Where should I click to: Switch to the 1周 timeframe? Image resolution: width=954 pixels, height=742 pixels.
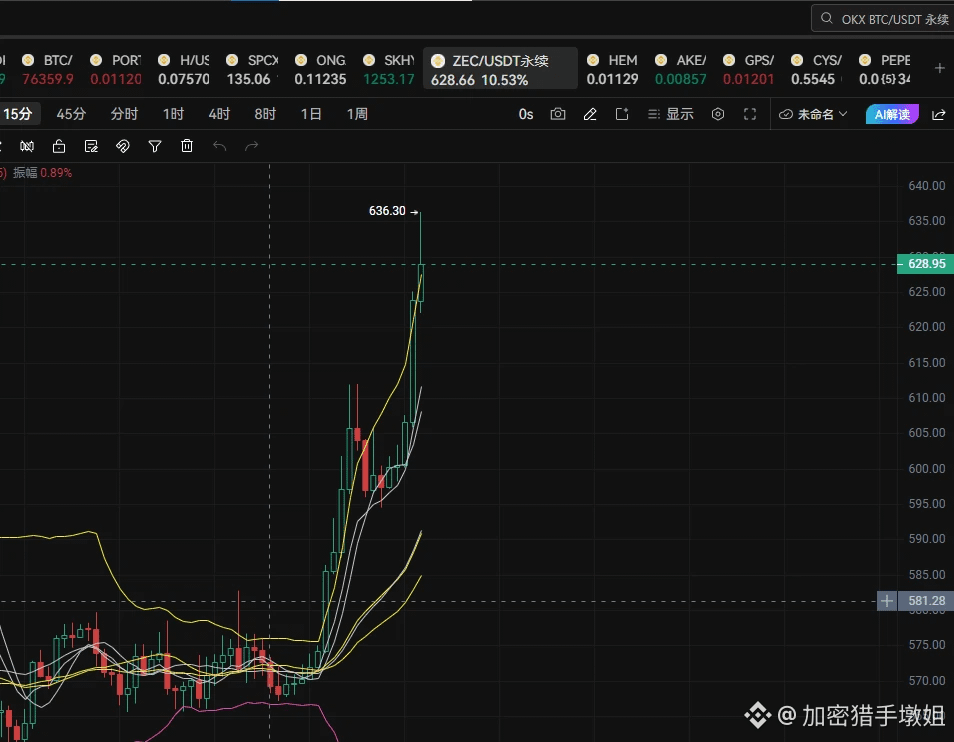tap(357, 114)
